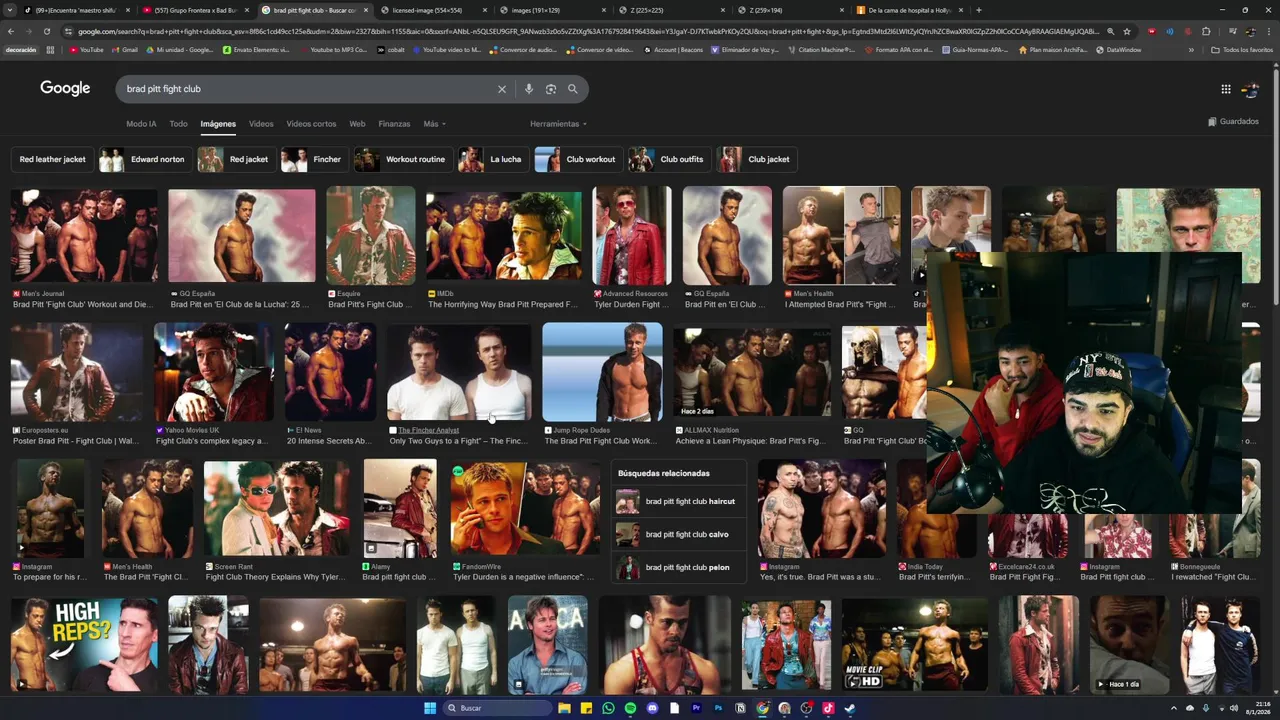1280x720 pixels.
Task: Bookmark this page with the star icon
Action: click(x=1127, y=31)
